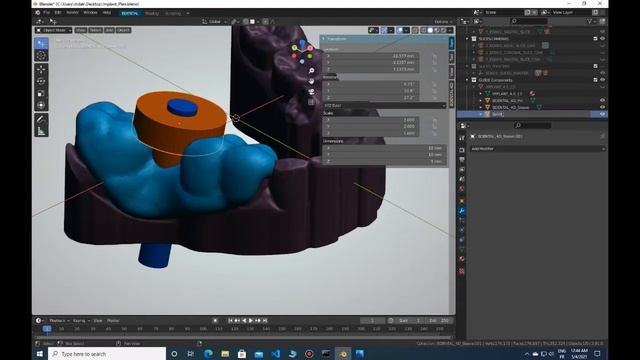Open the Add Modifier dropdown
The width and height of the screenshot is (640, 360).
[537, 149]
